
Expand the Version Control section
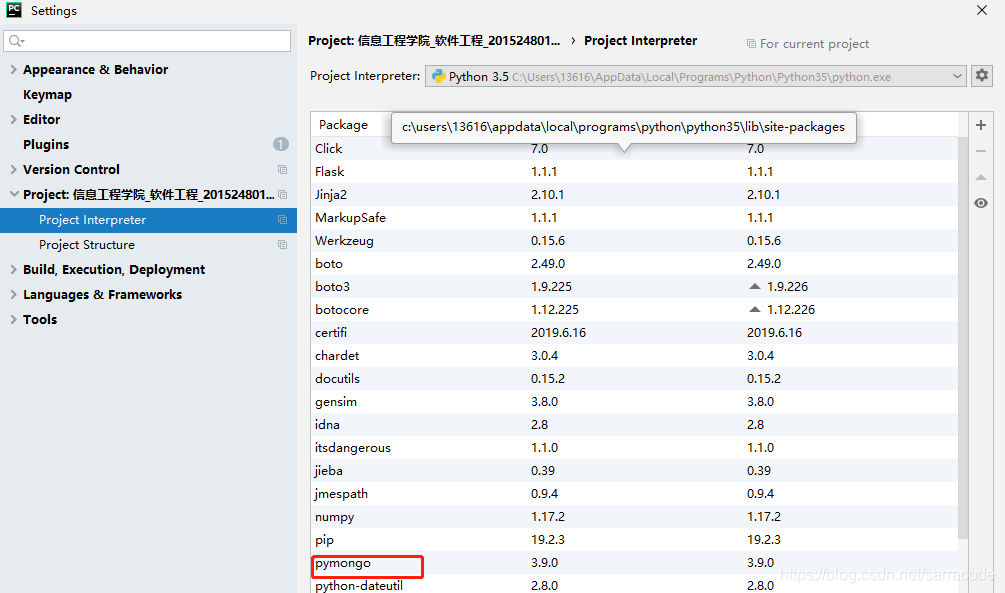(x=13, y=169)
